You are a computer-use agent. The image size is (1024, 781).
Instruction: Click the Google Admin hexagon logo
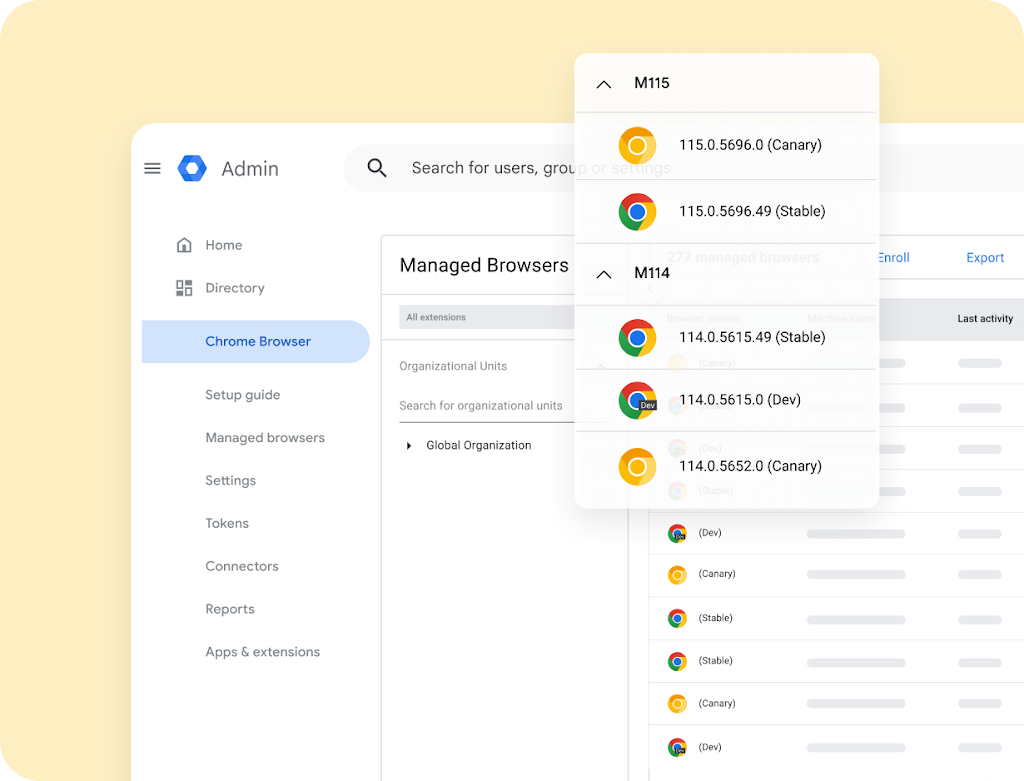192,168
